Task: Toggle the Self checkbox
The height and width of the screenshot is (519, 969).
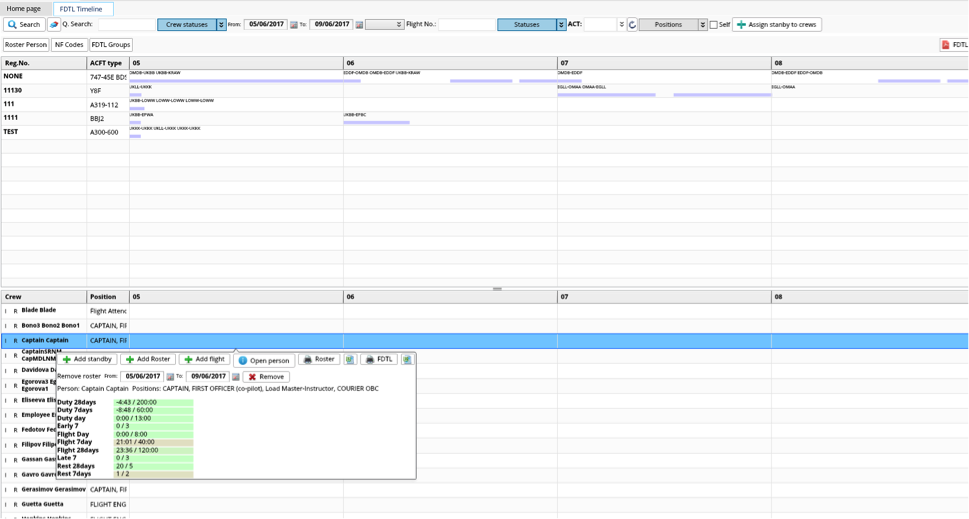Action: click(713, 25)
